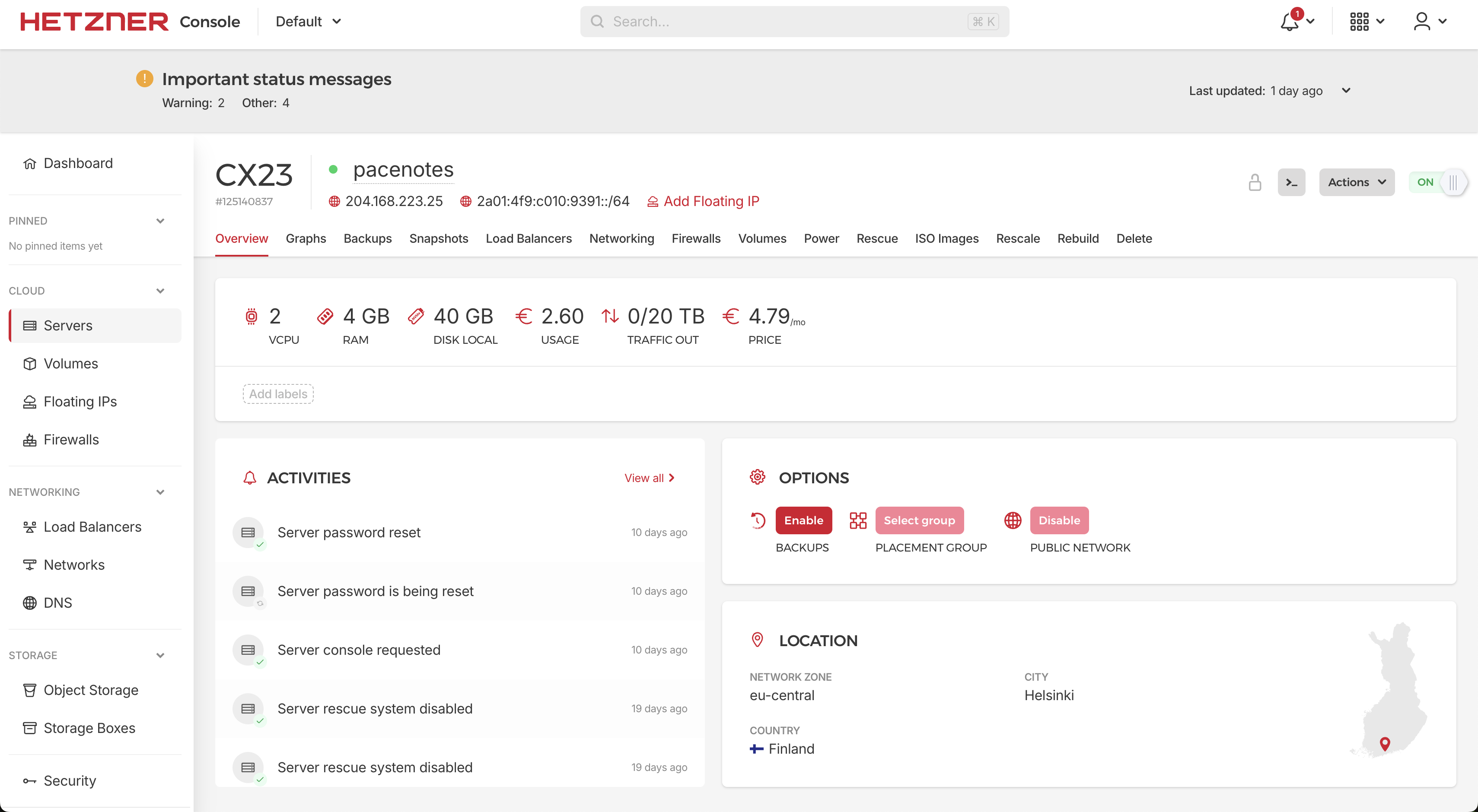Click the Server password reset activity icon

coord(248,533)
